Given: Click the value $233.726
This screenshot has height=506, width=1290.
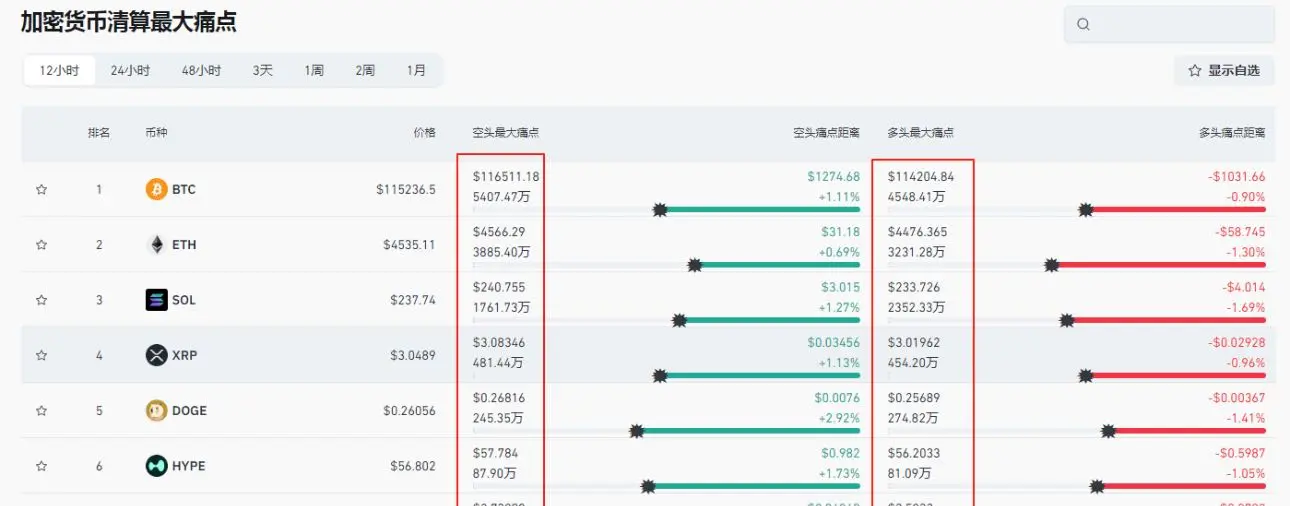Looking at the screenshot, I should (x=914, y=287).
